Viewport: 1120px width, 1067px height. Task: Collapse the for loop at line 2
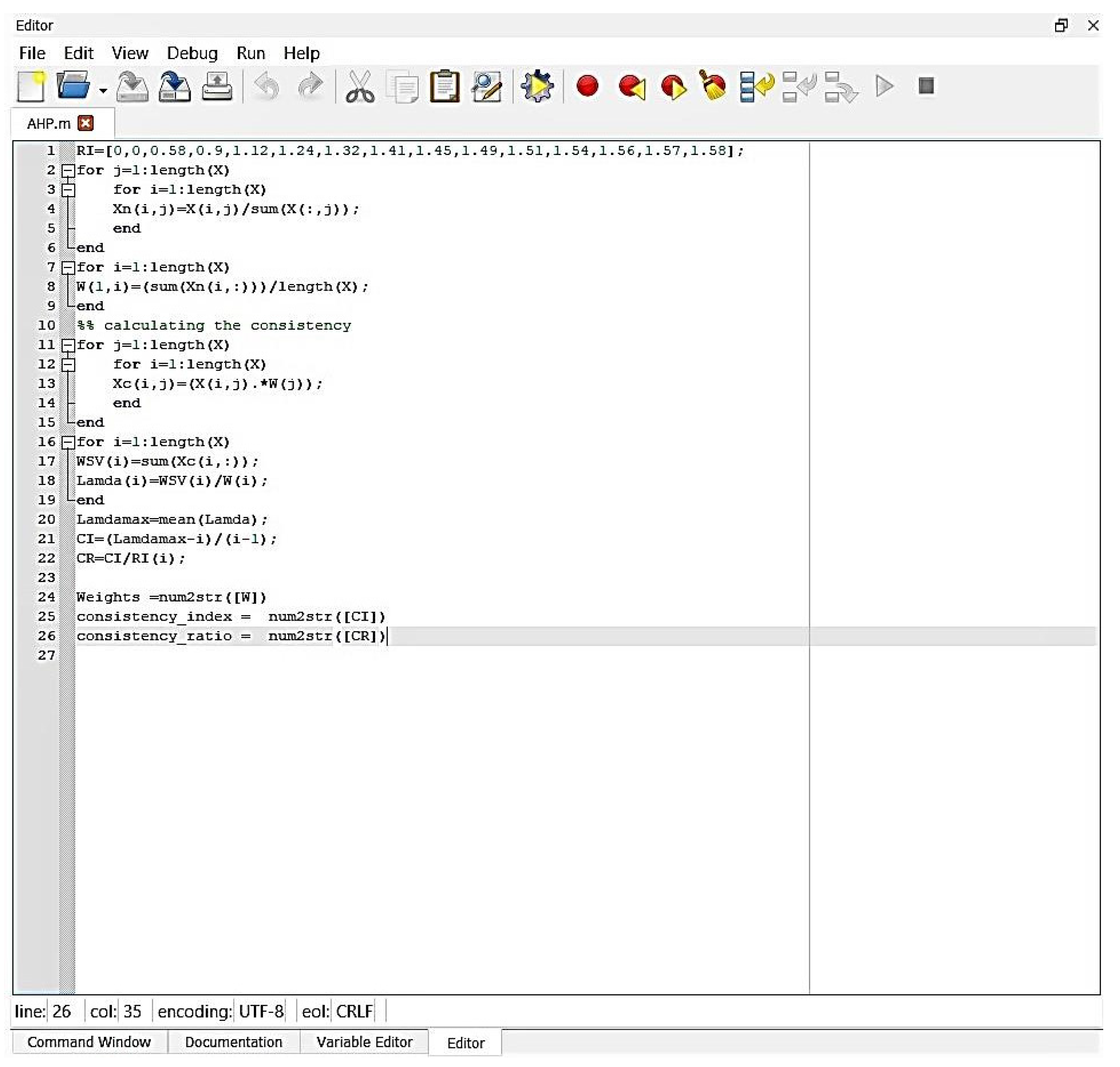click(x=68, y=170)
